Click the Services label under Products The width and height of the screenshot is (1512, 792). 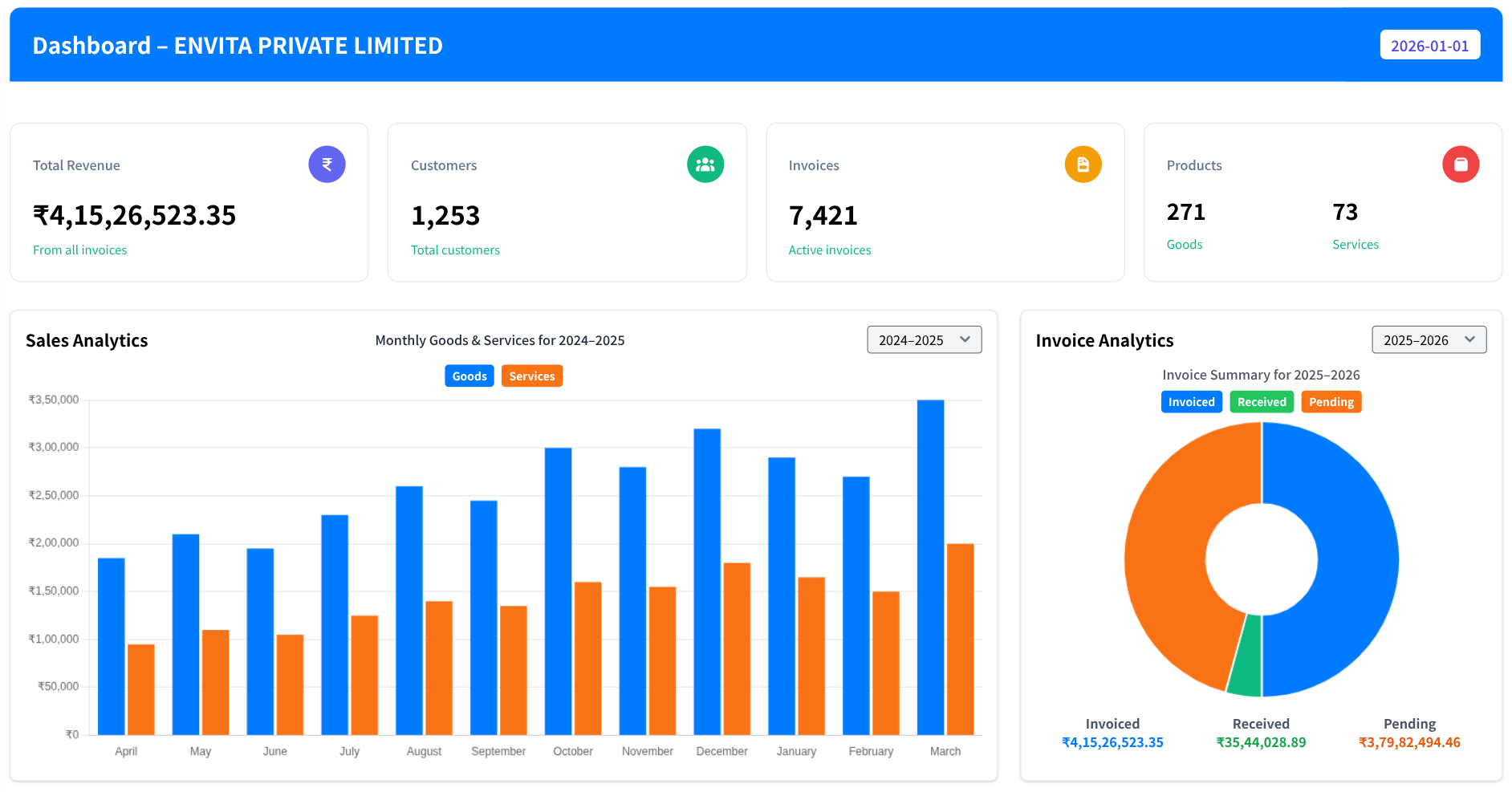(1356, 245)
